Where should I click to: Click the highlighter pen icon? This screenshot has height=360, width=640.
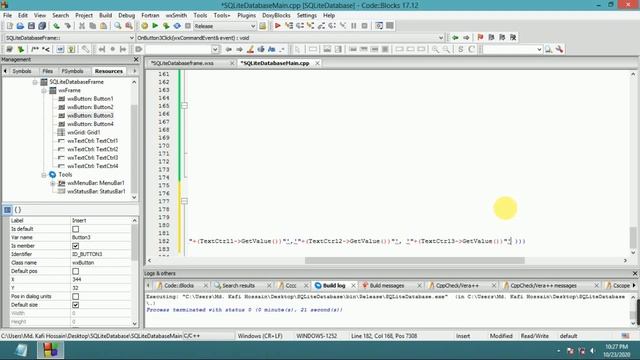coord(250,49)
